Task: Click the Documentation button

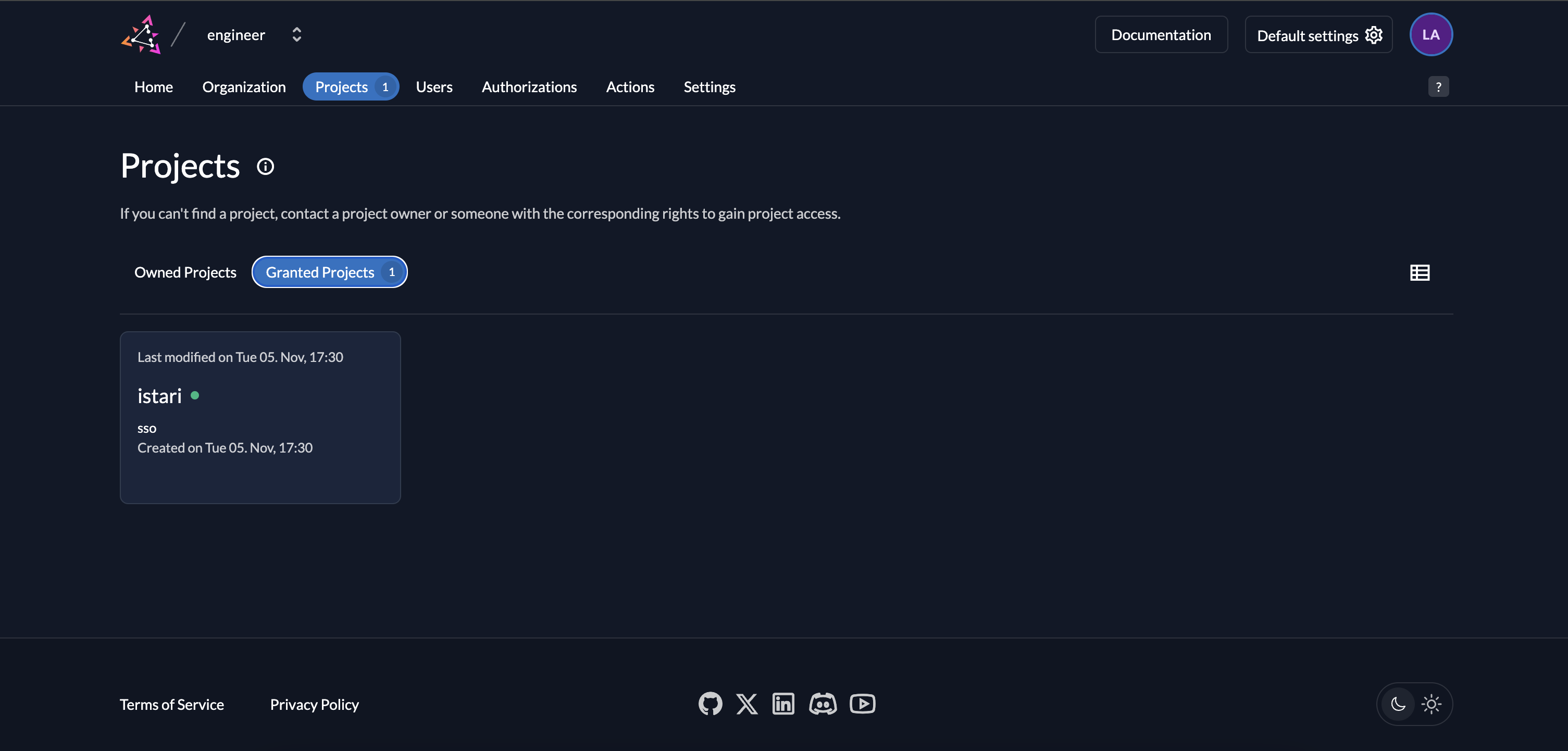Action: pyautogui.click(x=1161, y=35)
